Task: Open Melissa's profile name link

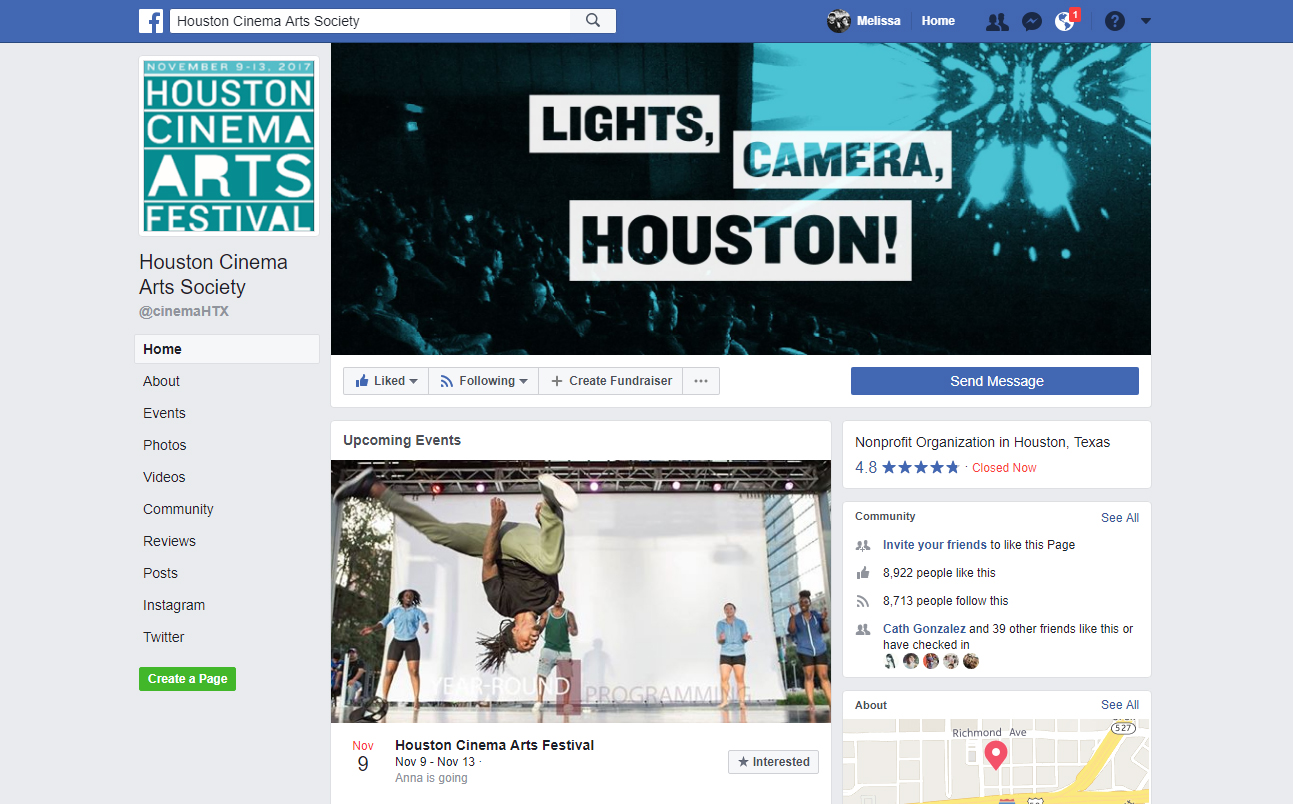Action: coord(878,21)
